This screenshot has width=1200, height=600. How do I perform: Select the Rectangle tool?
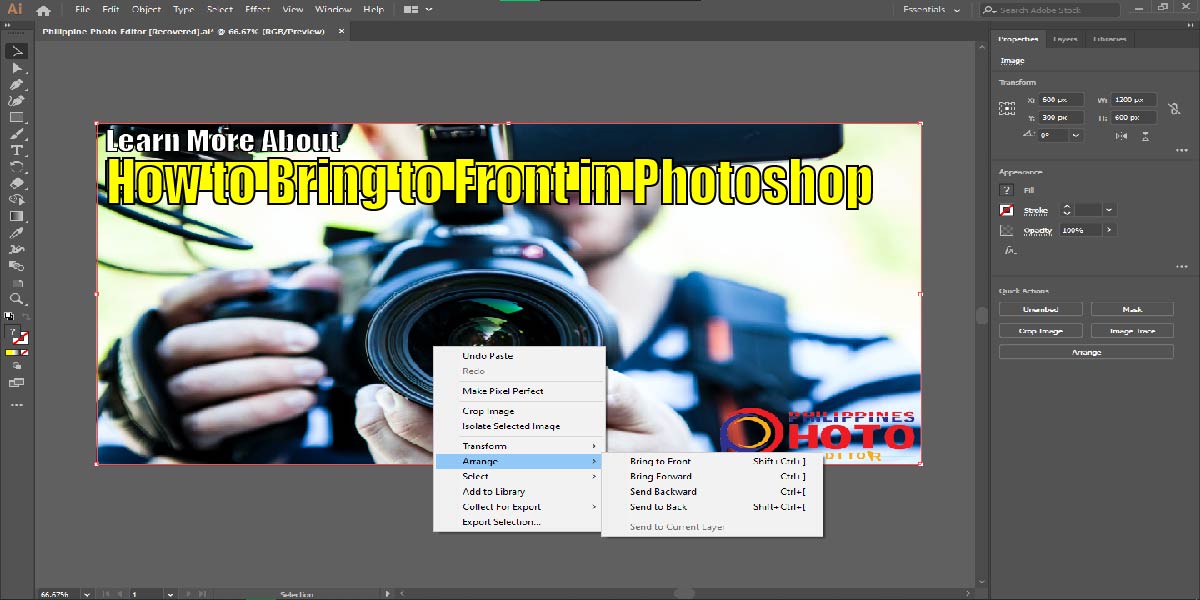pos(16,116)
